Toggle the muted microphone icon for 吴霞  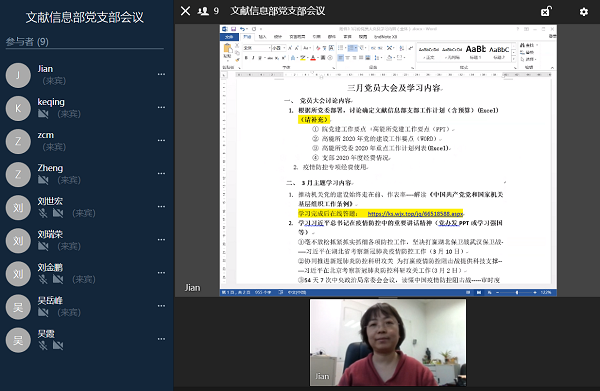[43, 345]
